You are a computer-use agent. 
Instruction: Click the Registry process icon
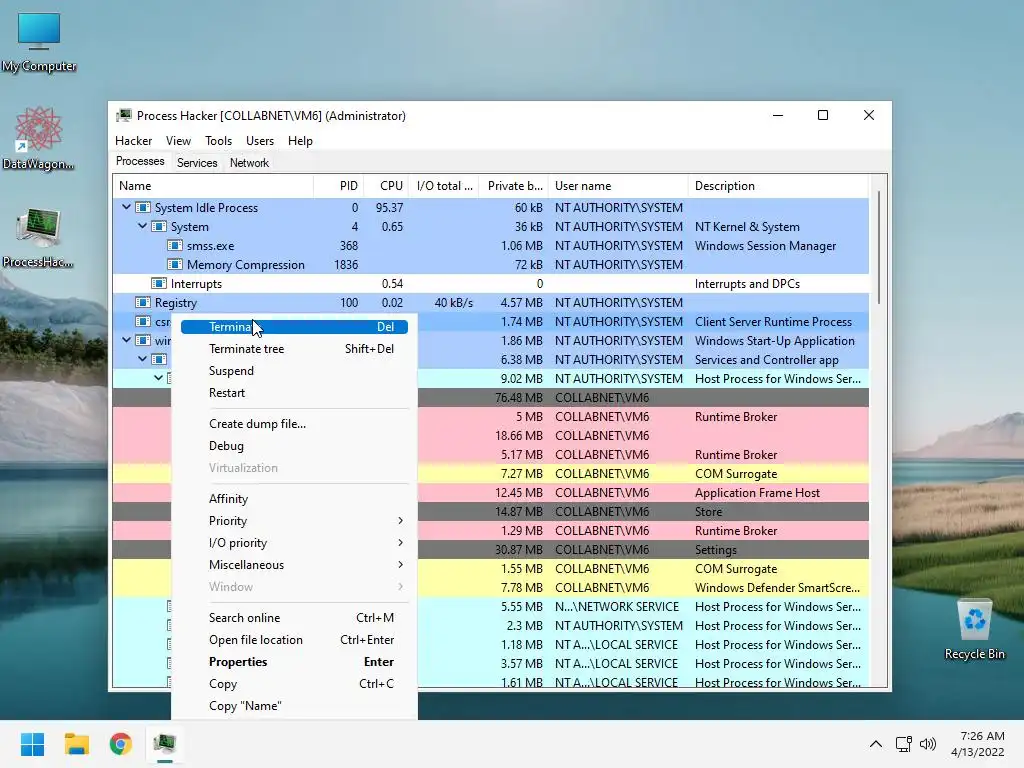pyautogui.click(x=142, y=302)
